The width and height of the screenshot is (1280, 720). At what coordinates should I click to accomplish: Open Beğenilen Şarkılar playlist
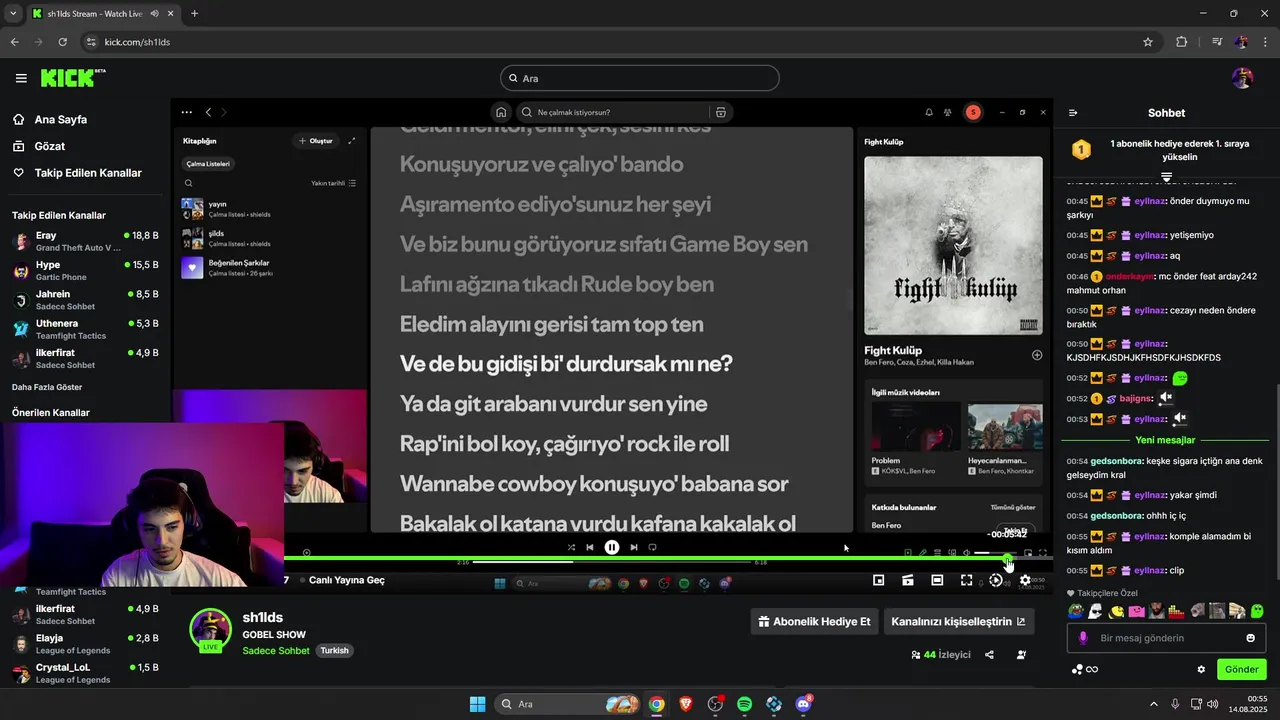pyautogui.click(x=267, y=267)
